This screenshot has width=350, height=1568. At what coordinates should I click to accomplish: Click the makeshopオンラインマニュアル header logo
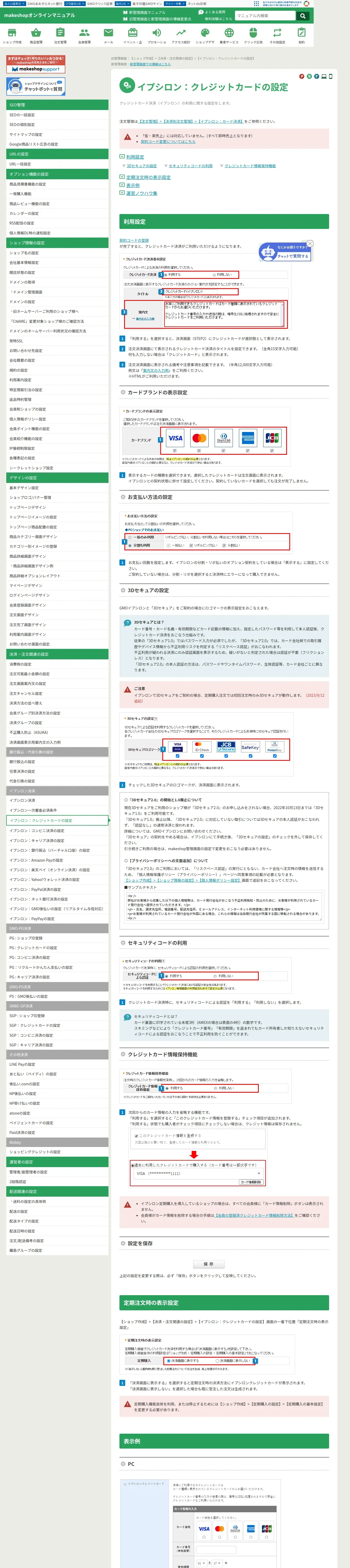(x=39, y=15)
